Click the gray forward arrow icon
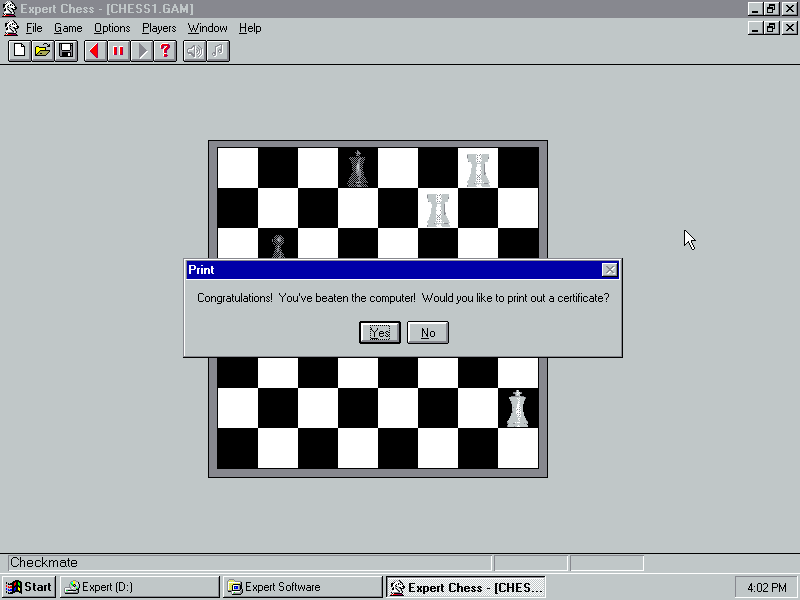The image size is (800, 600). coord(142,51)
